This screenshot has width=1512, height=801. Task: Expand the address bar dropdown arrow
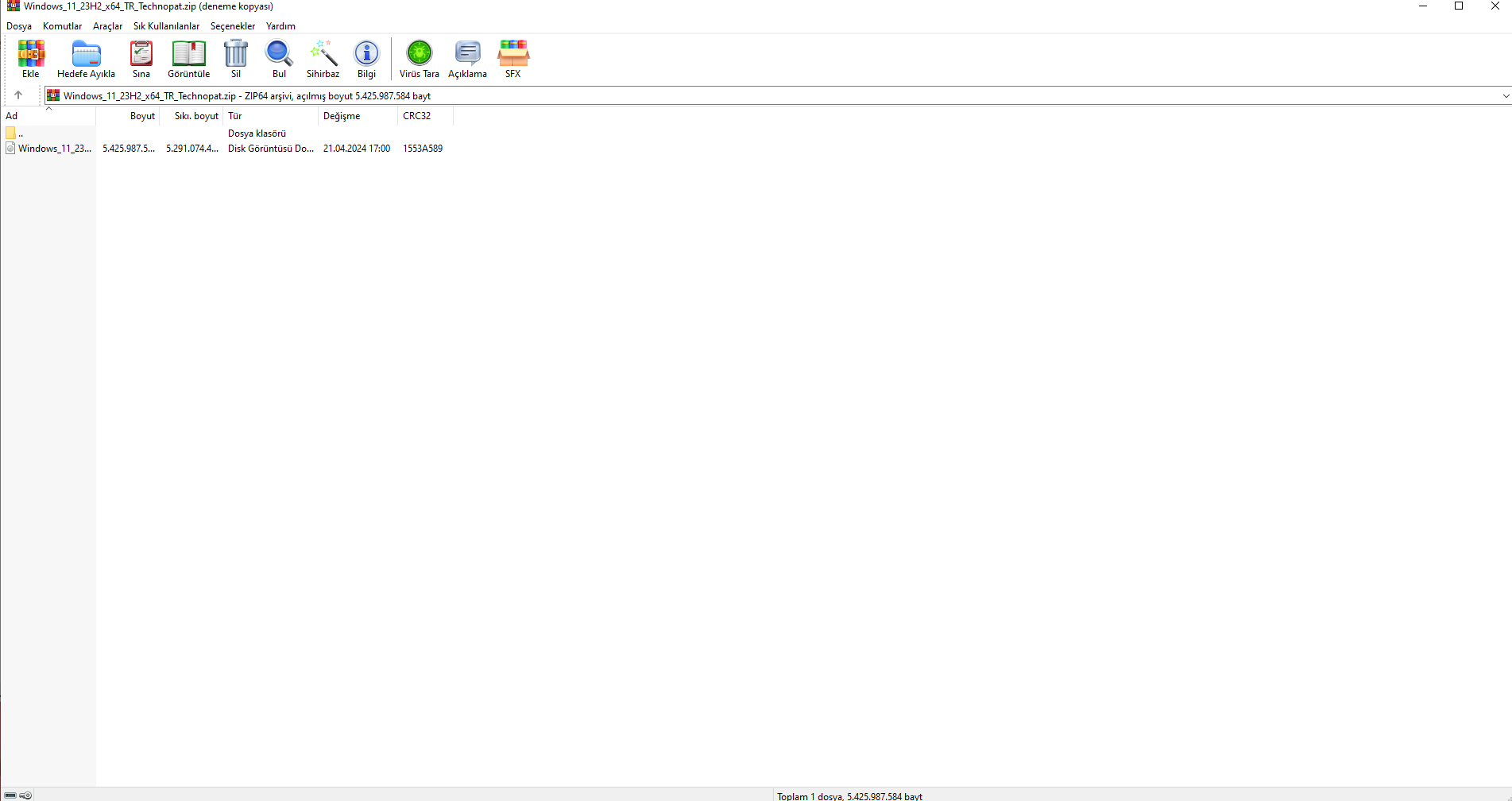[1506, 96]
